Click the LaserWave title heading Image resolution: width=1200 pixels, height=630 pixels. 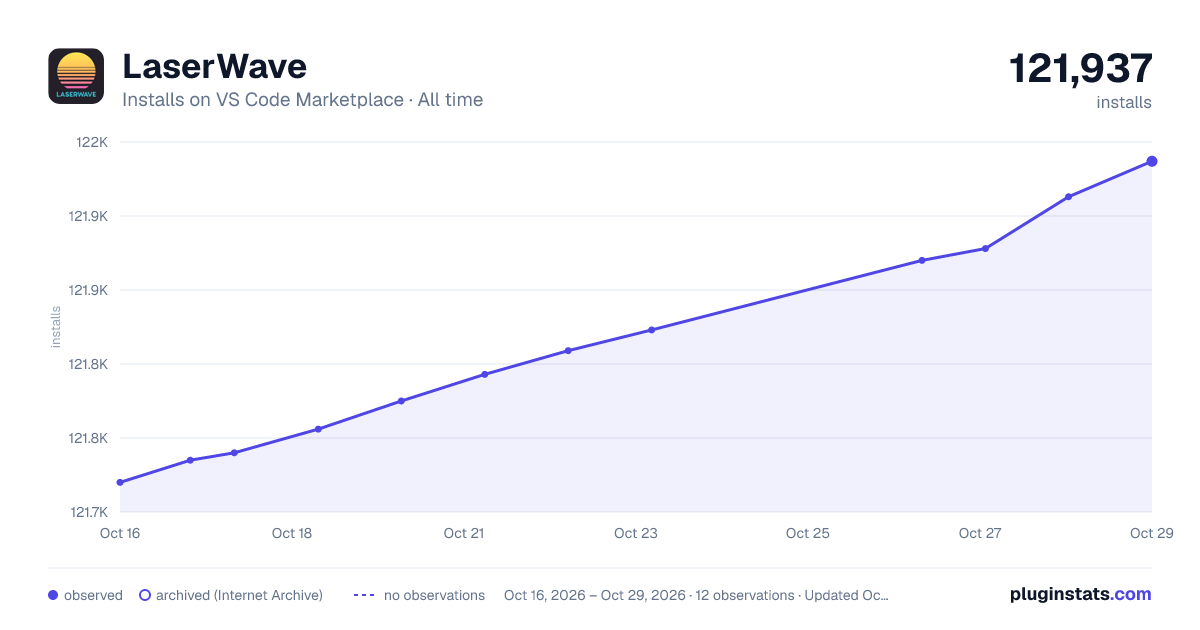click(214, 66)
